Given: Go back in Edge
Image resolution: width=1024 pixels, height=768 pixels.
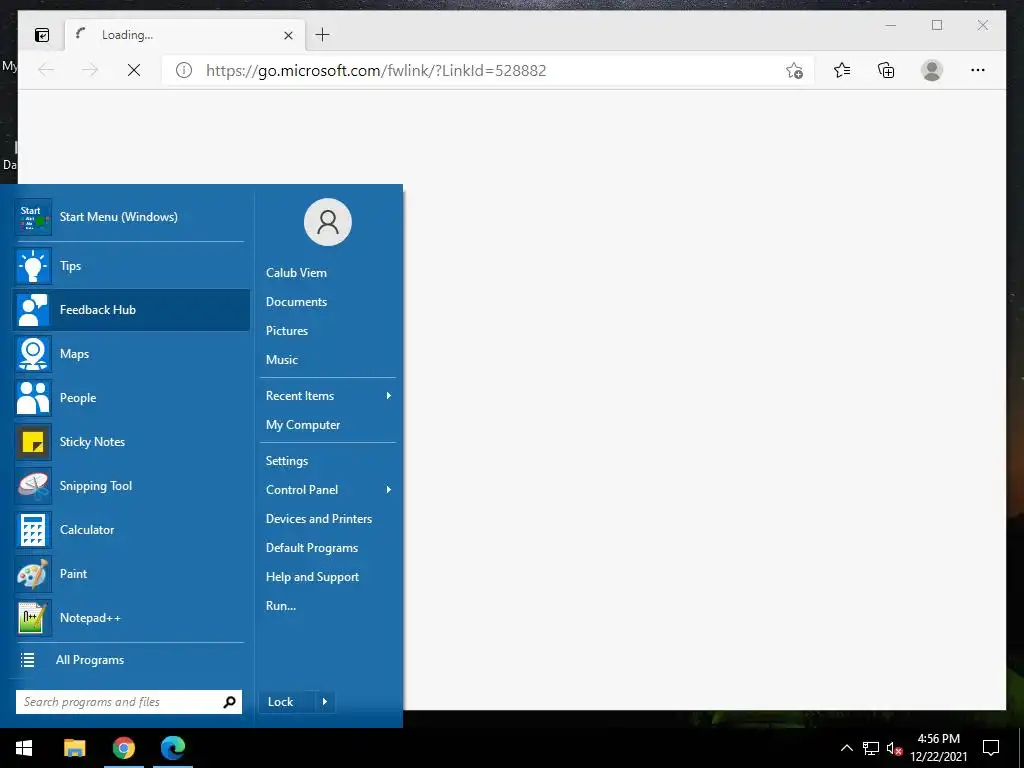Looking at the screenshot, I should (46, 70).
